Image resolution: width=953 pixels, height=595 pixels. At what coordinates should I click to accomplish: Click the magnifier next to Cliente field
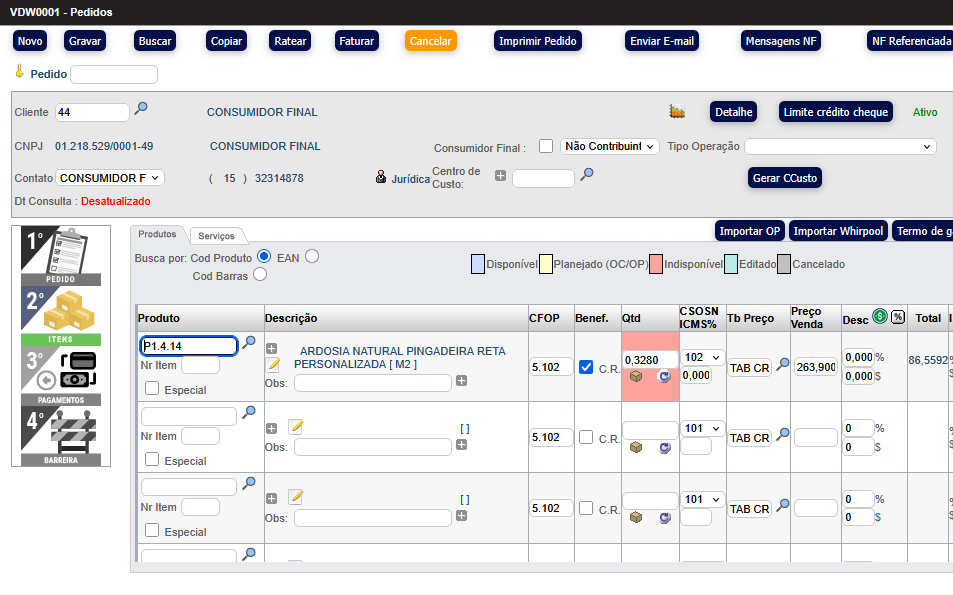click(x=141, y=109)
